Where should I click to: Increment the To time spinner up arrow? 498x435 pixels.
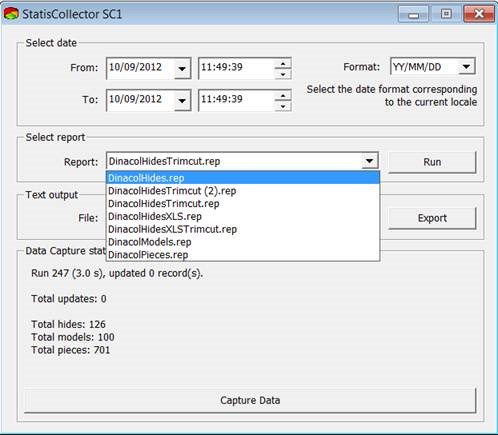[x=283, y=95]
